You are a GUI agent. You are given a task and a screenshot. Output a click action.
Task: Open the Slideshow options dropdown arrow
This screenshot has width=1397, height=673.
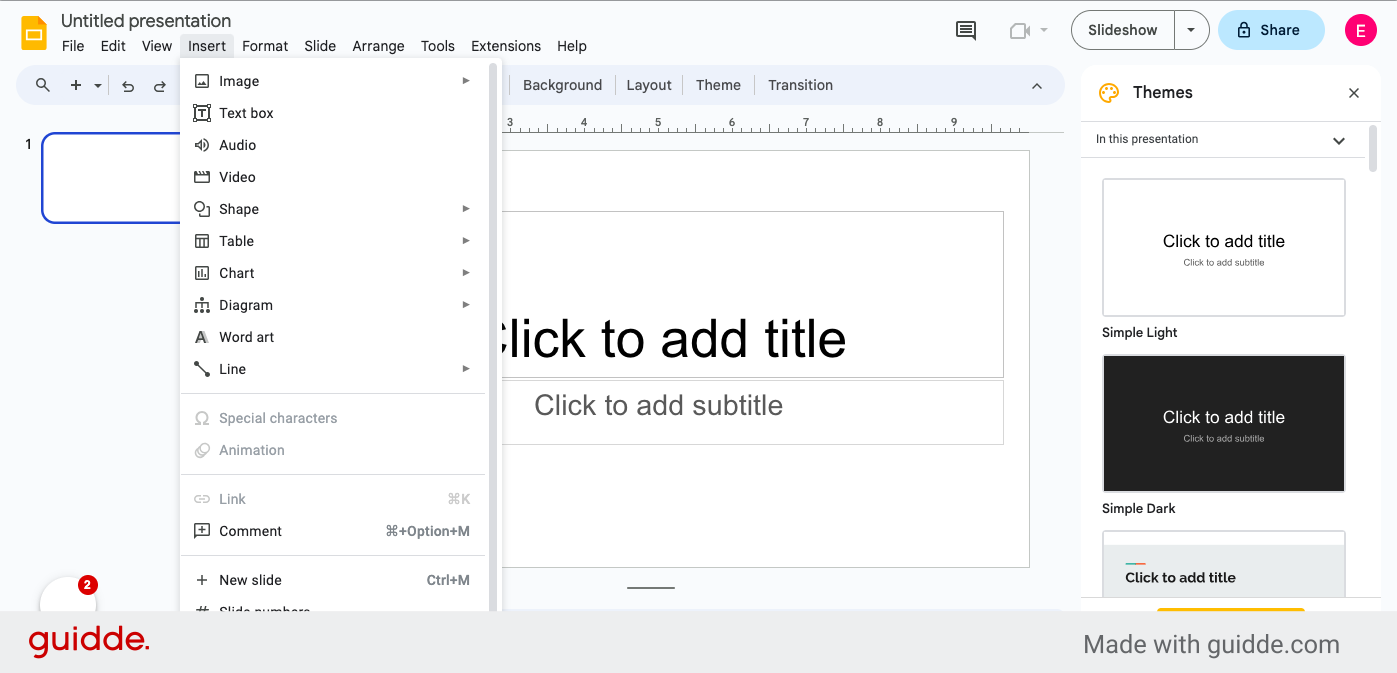1191,30
